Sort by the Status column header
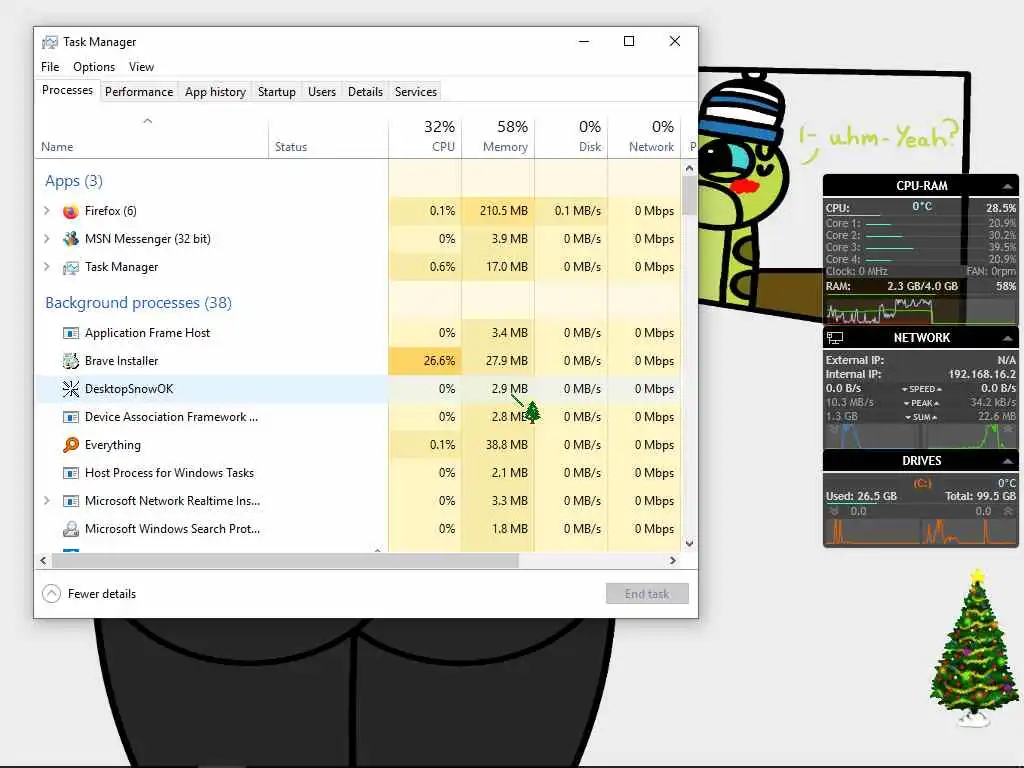Viewport: 1024px width, 768px height. (x=328, y=136)
